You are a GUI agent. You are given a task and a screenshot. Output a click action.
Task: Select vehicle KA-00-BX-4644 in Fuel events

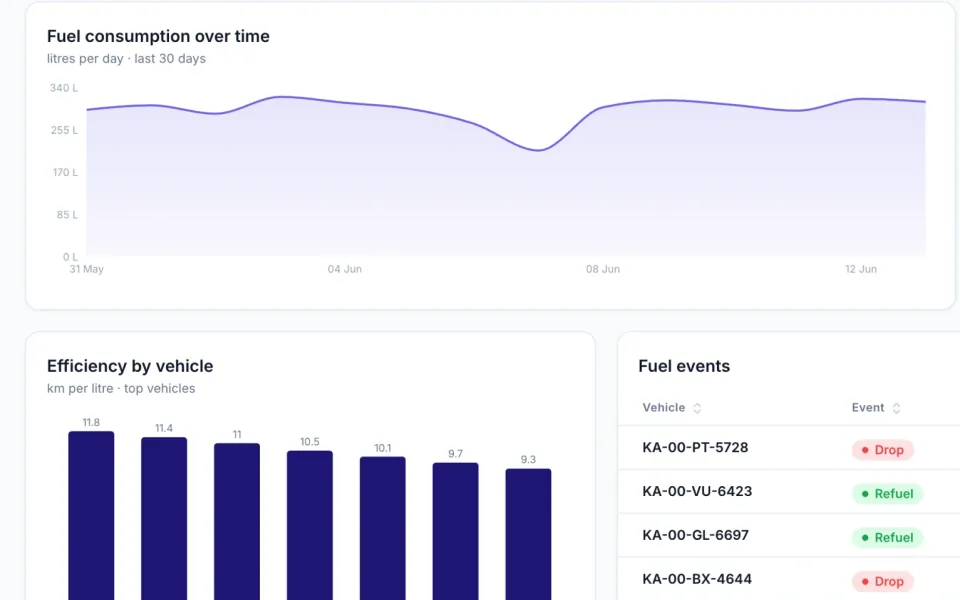(x=697, y=579)
